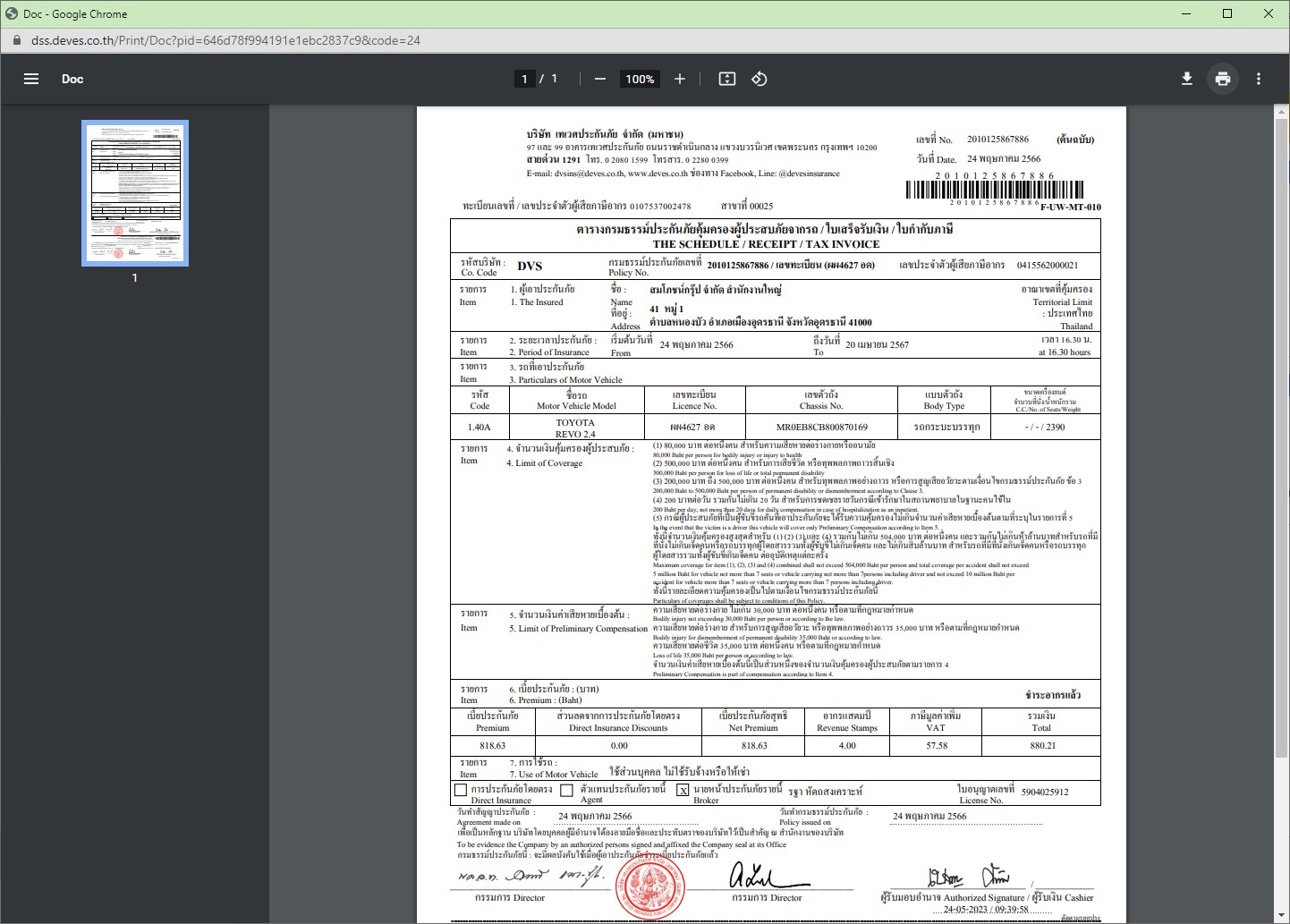Click the scrollbar down arrow
1290x924 pixels.
click(1281, 917)
